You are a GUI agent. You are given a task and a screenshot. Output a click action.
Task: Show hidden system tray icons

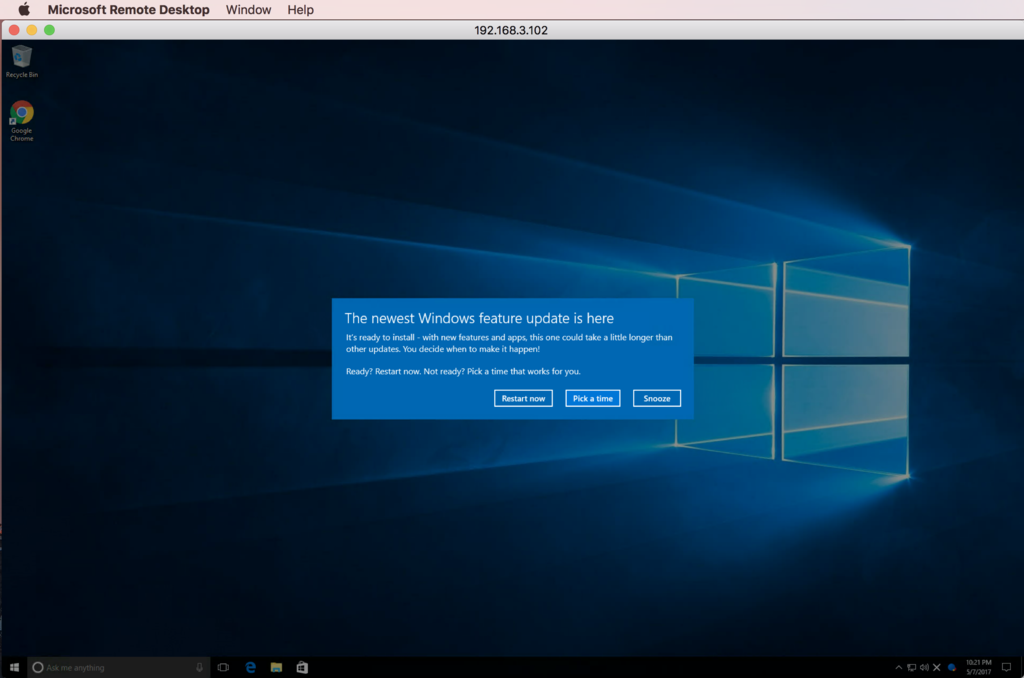pyautogui.click(x=899, y=668)
